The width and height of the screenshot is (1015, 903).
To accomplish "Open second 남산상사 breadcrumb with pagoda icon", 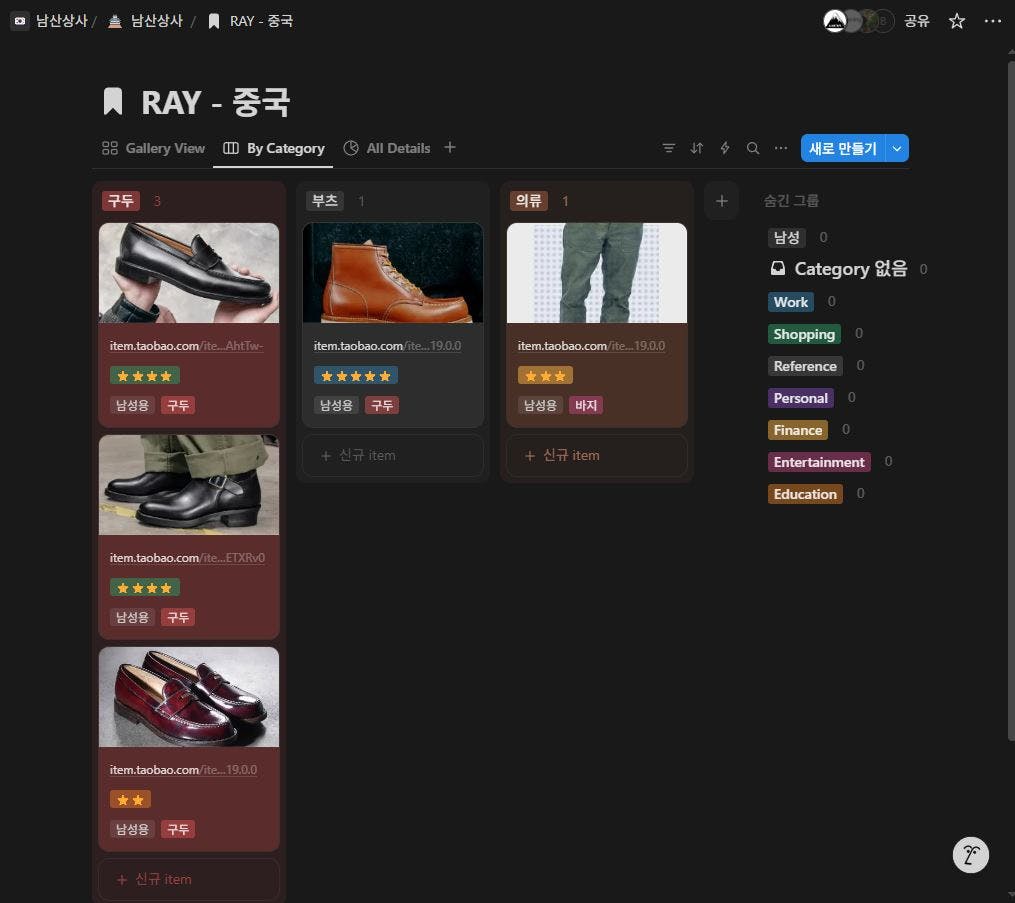I will 146,21.
